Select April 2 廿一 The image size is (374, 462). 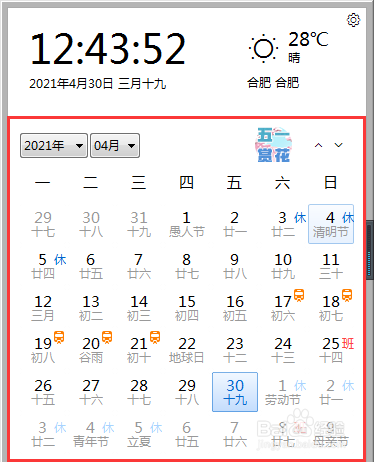[x=235, y=224]
